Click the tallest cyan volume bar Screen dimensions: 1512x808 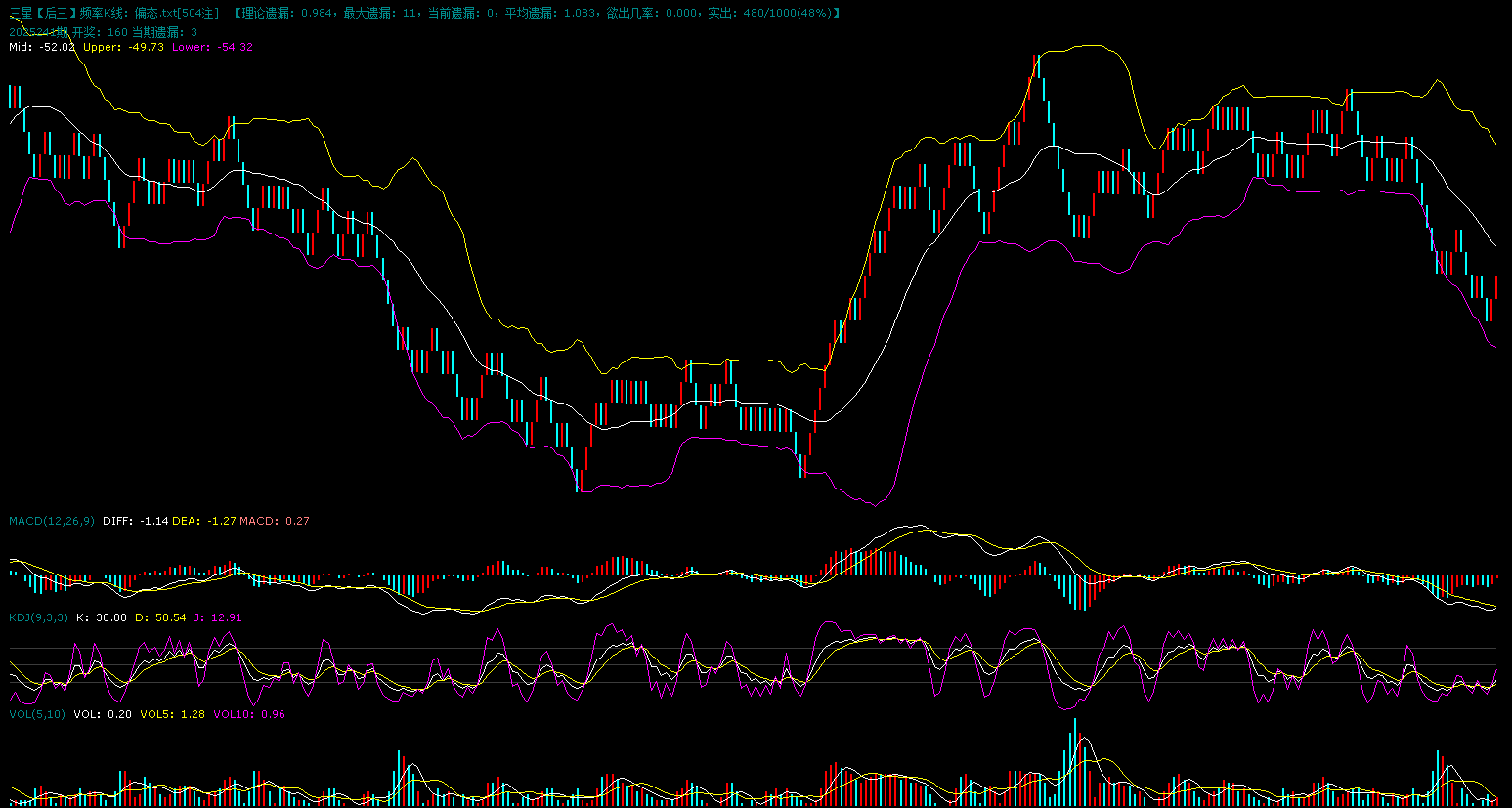click(x=1074, y=762)
